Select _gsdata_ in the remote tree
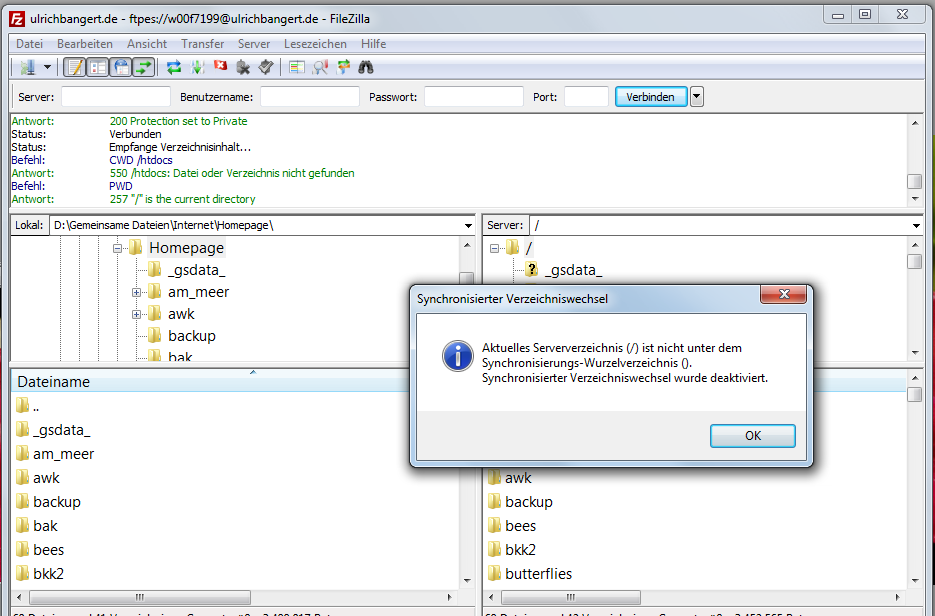The height and width of the screenshot is (616, 935). tap(573, 270)
